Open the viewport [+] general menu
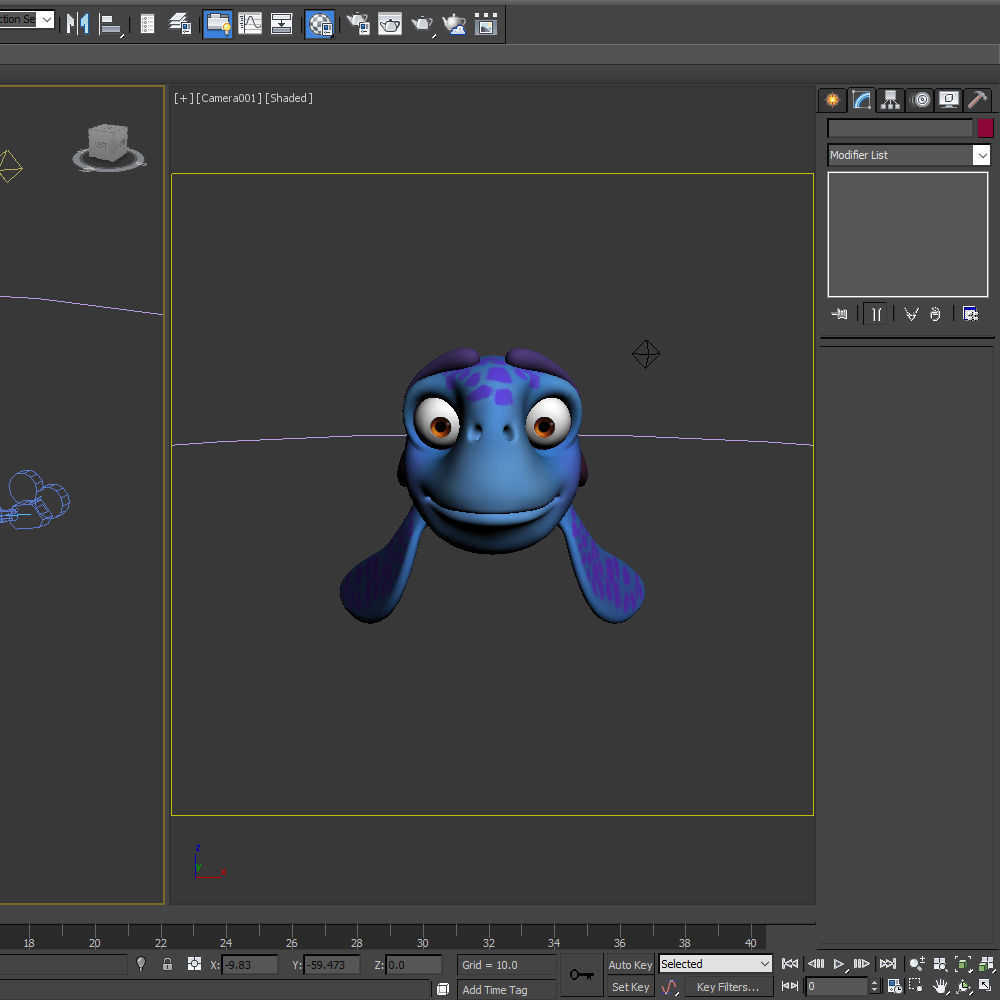This screenshot has width=1000, height=1000. 184,98
